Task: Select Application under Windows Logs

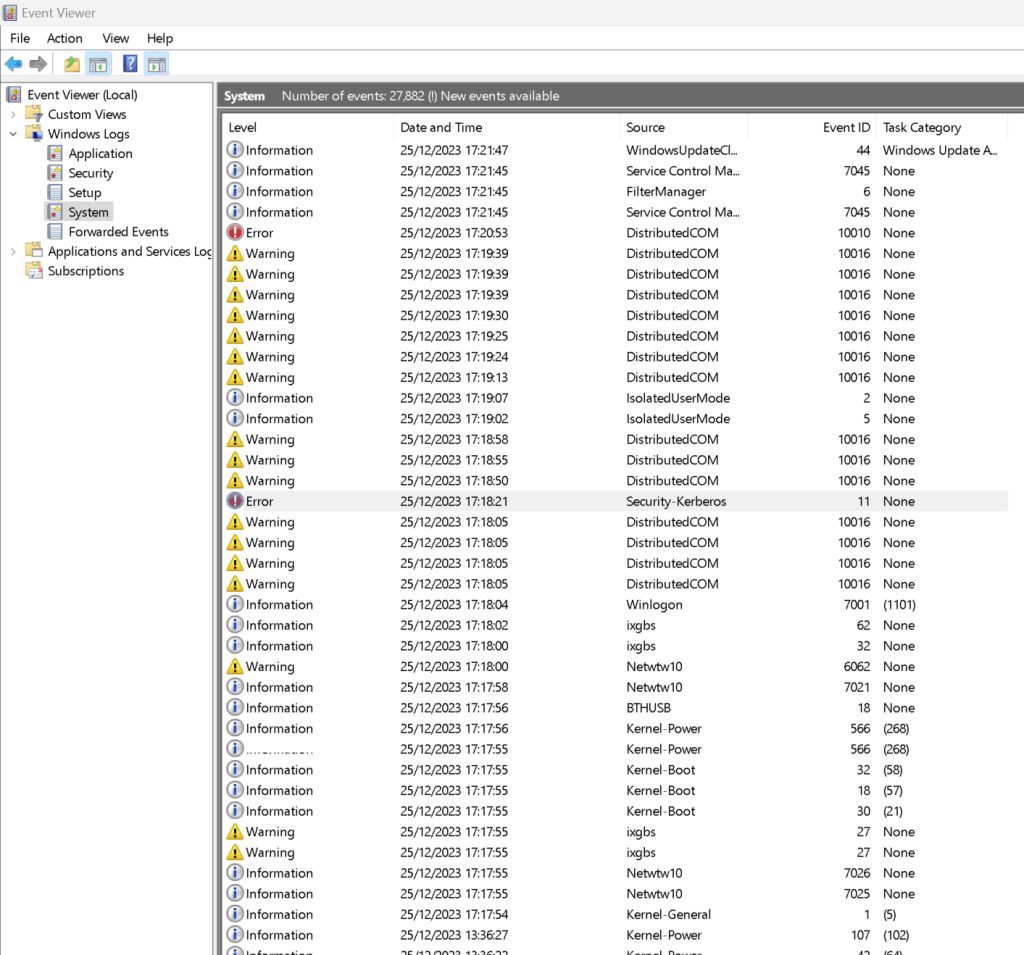Action: (x=101, y=154)
